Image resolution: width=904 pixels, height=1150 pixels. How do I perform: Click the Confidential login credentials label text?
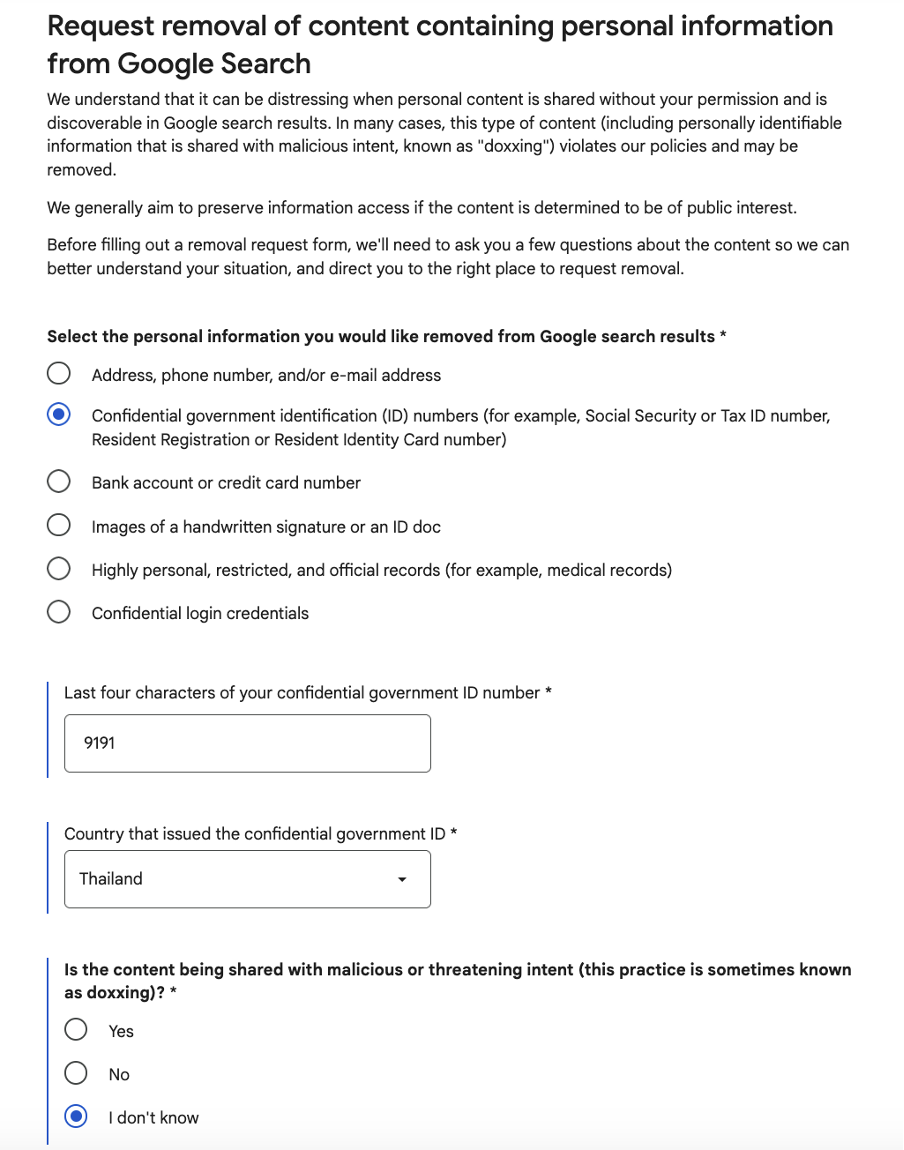(x=200, y=613)
